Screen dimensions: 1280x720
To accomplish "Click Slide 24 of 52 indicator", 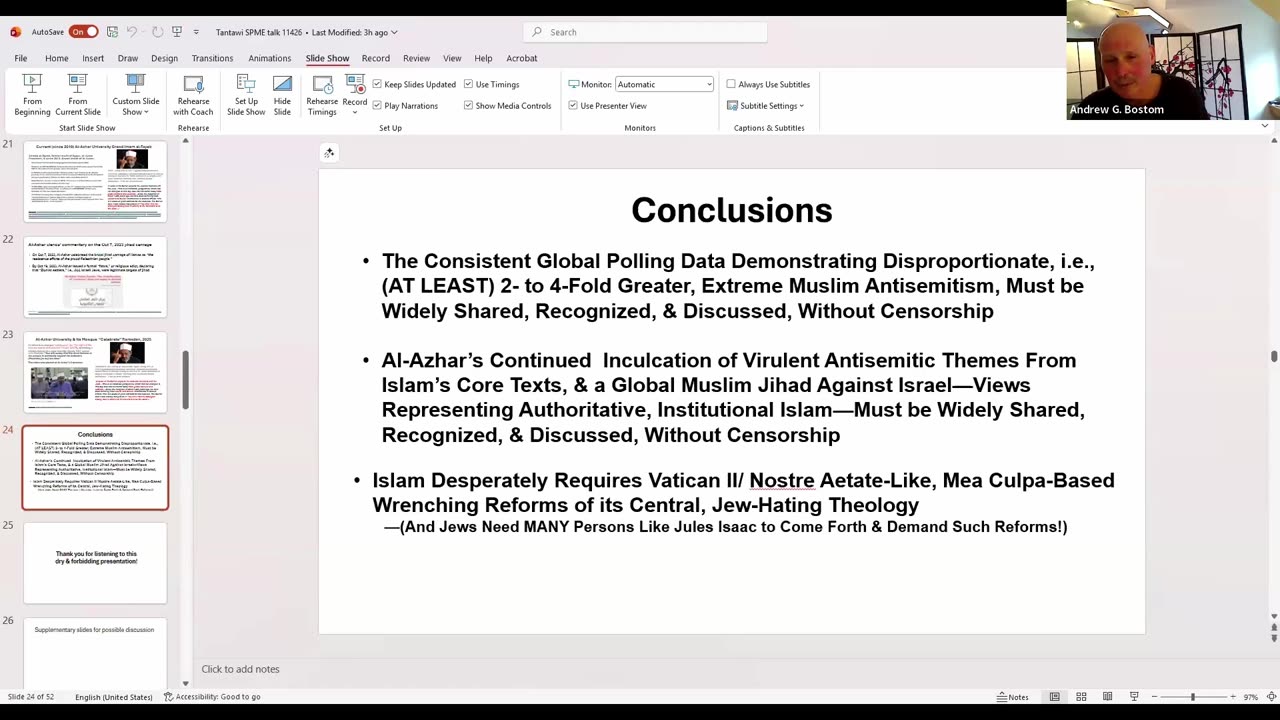I will point(31,697).
